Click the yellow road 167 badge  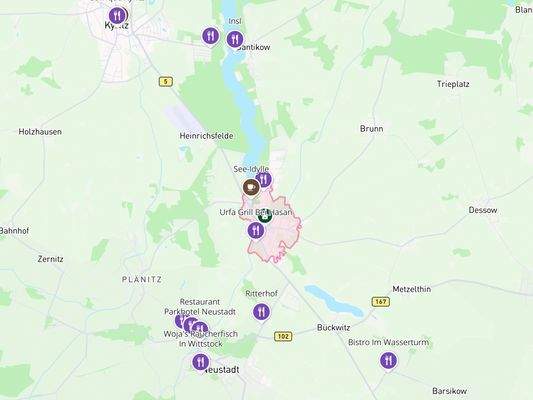point(381,301)
